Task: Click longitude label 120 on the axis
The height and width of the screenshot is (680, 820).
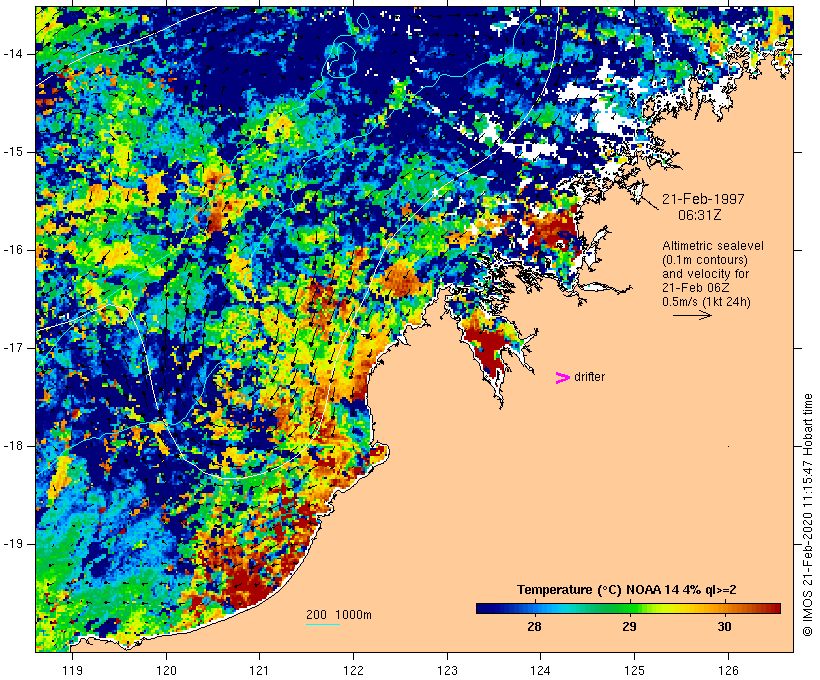Action: [166, 670]
